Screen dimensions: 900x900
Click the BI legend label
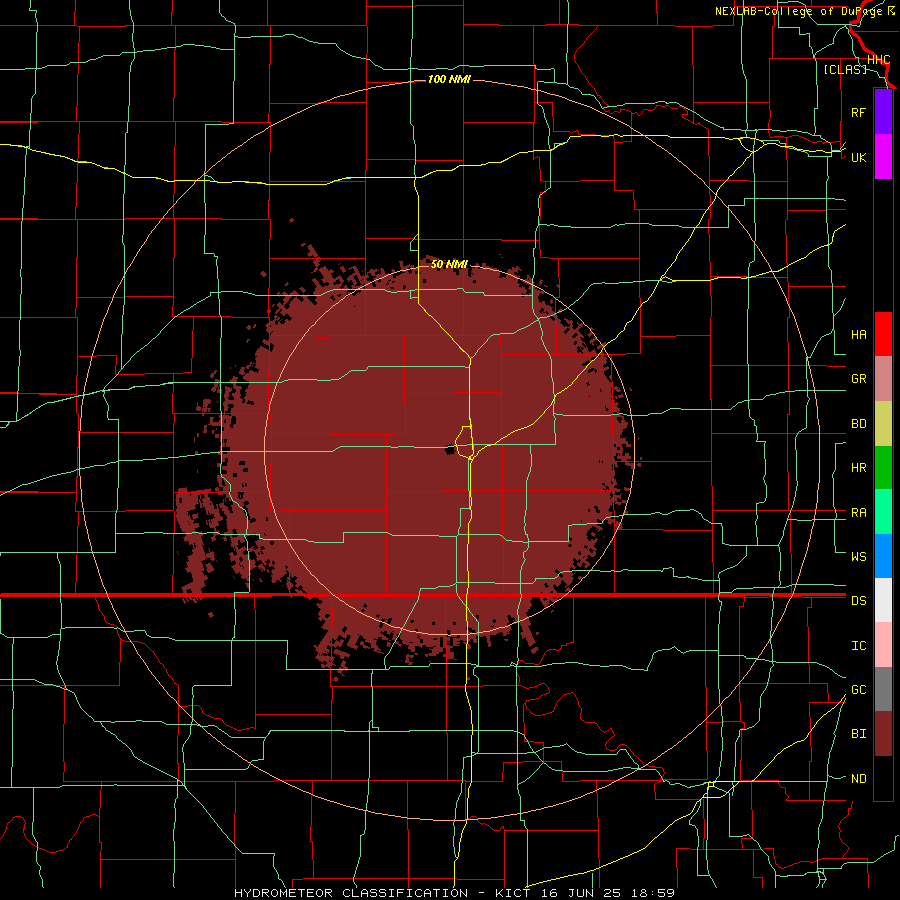coord(858,734)
